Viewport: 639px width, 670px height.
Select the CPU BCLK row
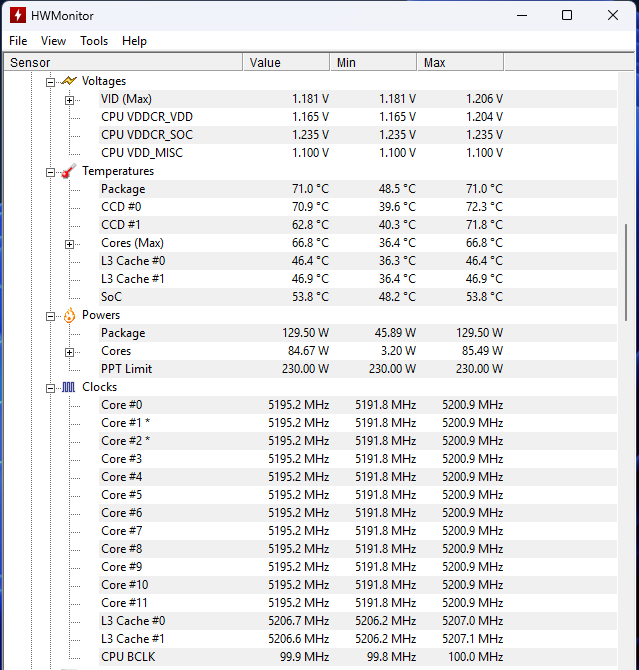(x=358, y=657)
